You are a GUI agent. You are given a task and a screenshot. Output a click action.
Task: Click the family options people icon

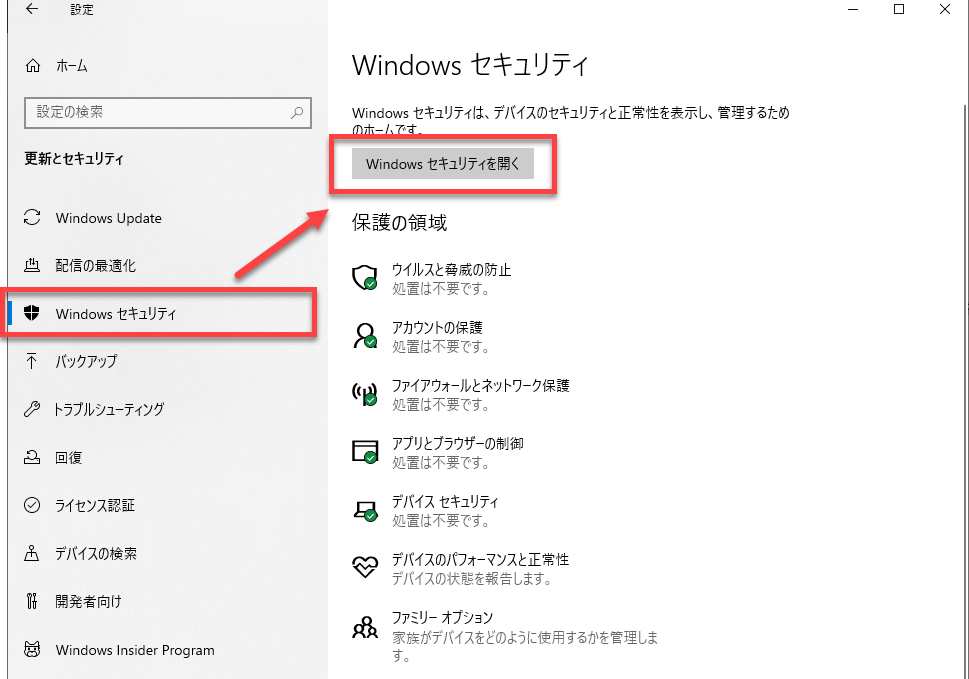coord(365,627)
